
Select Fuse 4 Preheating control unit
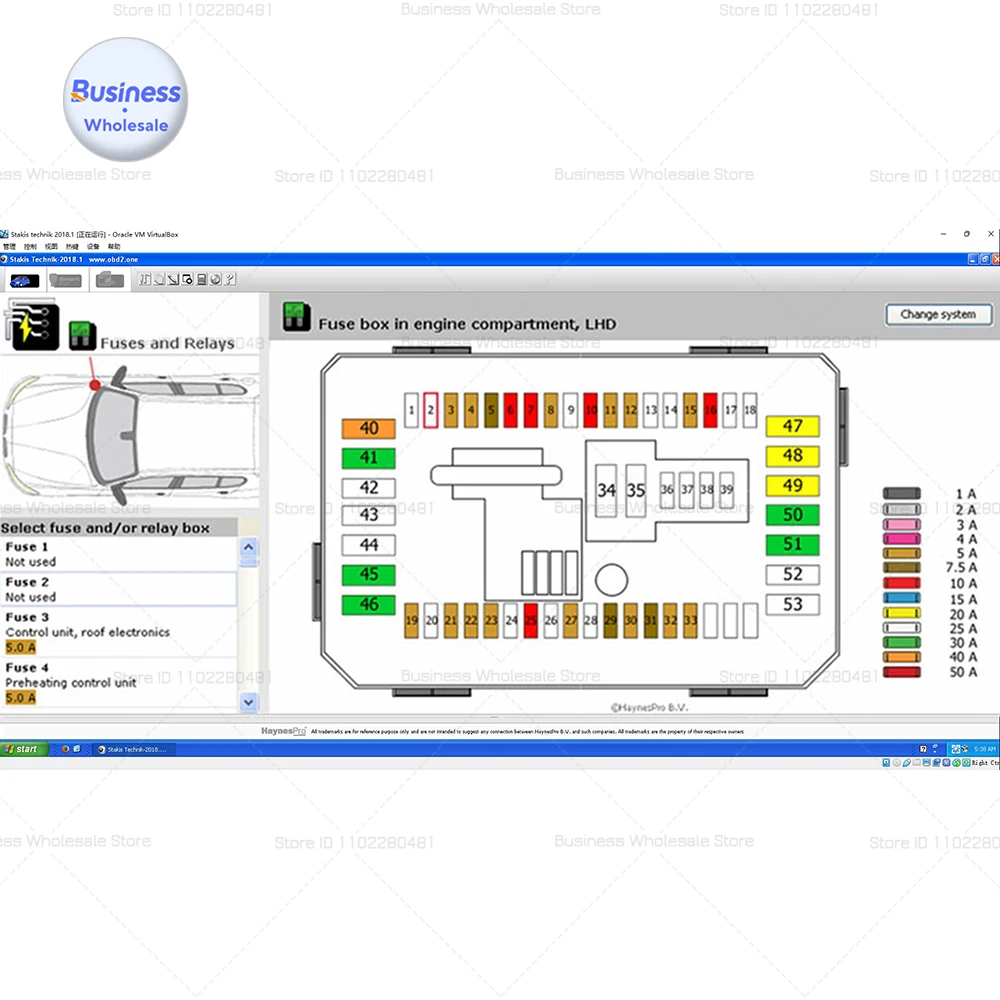pyautogui.click(x=119, y=682)
